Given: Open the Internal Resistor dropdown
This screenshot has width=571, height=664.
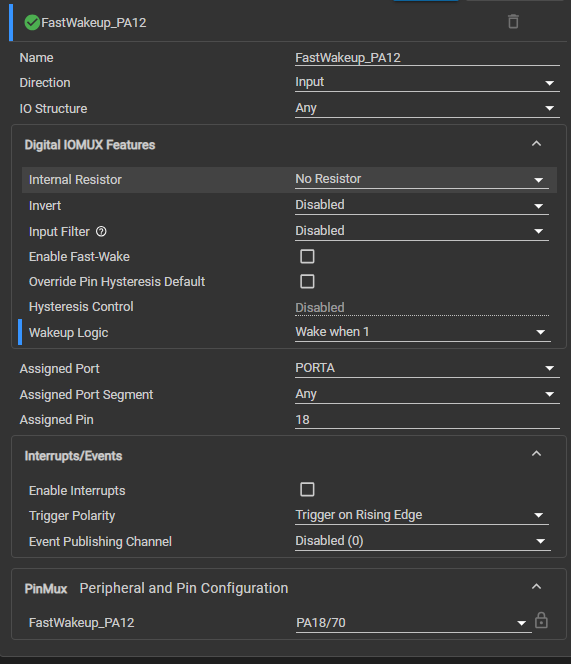Looking at the screenshot, I should [422, 180].
